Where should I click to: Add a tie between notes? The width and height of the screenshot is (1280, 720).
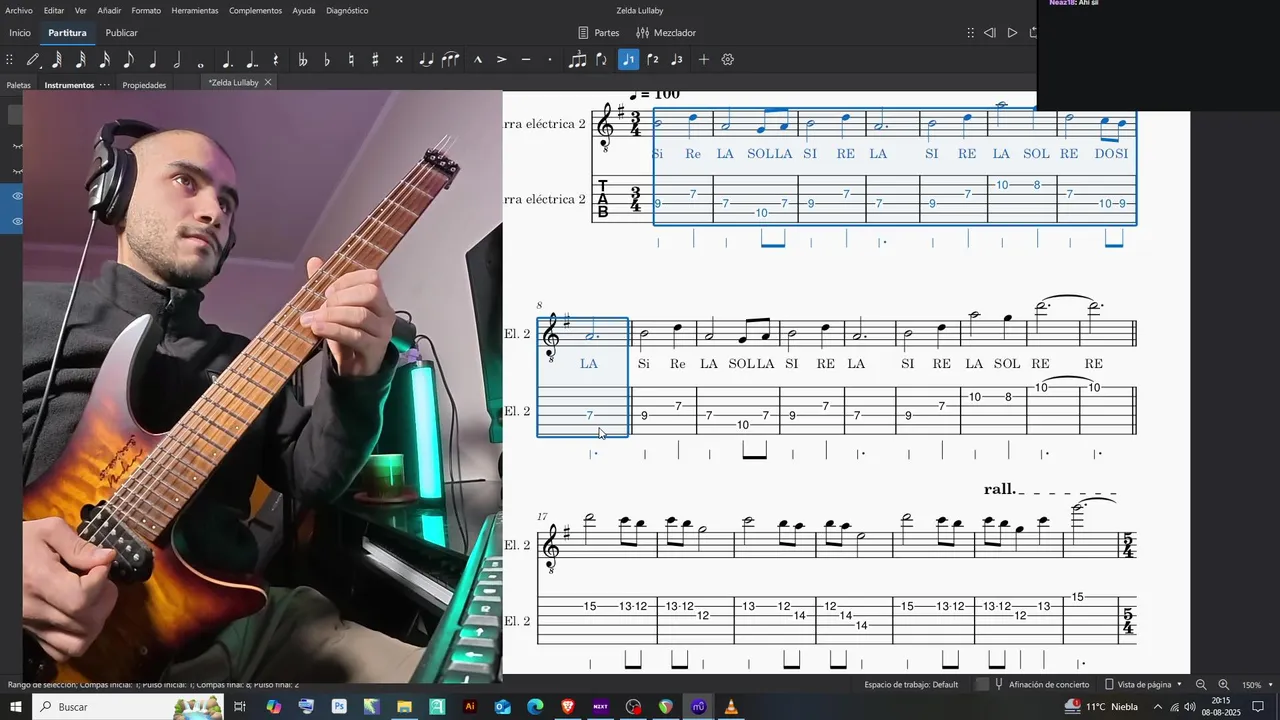pos(426,60)
